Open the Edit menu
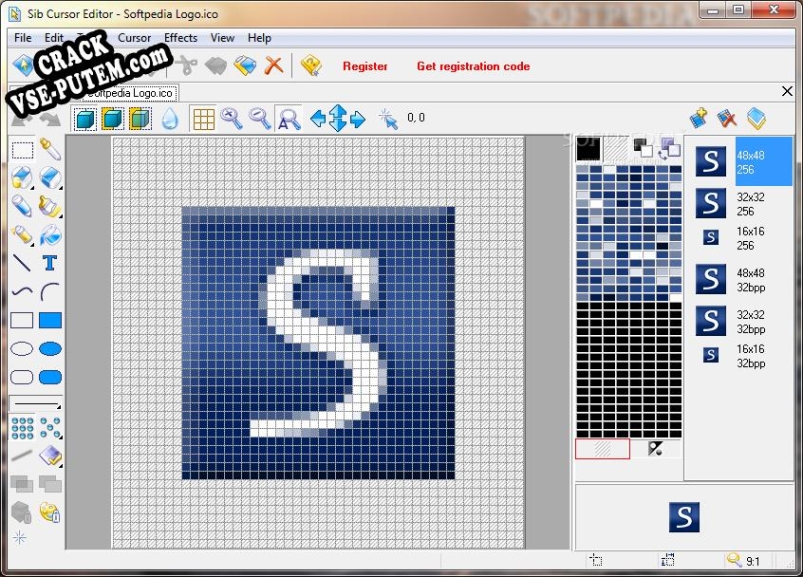 [54, 38]
